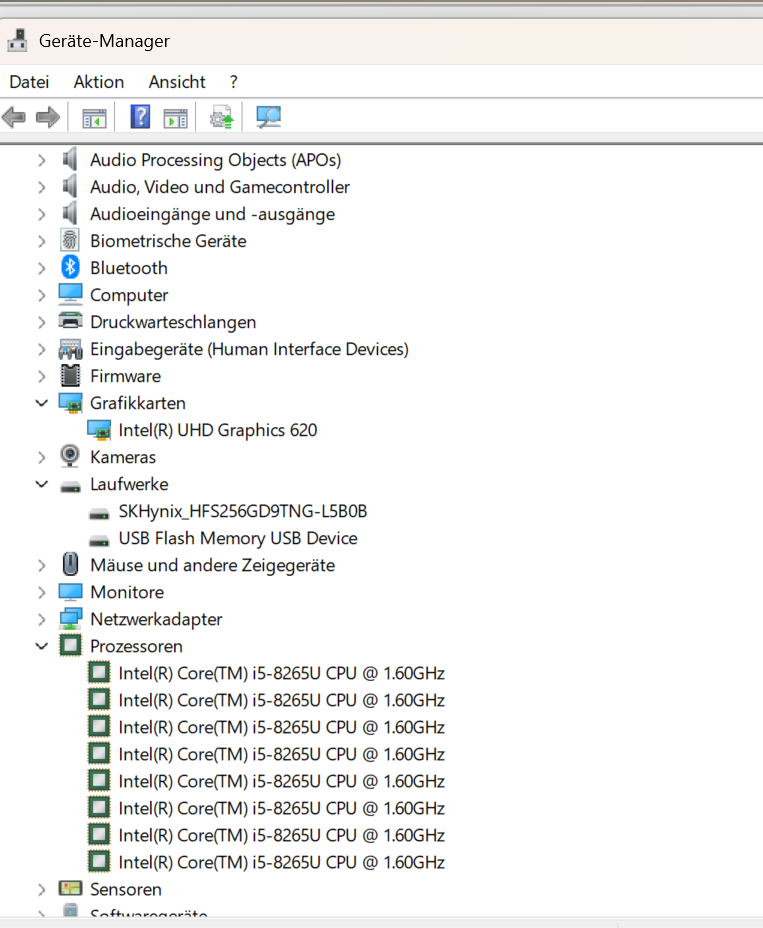Screen dimensions: 763x928
Task: Expand Audioeingänge und -ausgänge node
Action: point(41,214)
